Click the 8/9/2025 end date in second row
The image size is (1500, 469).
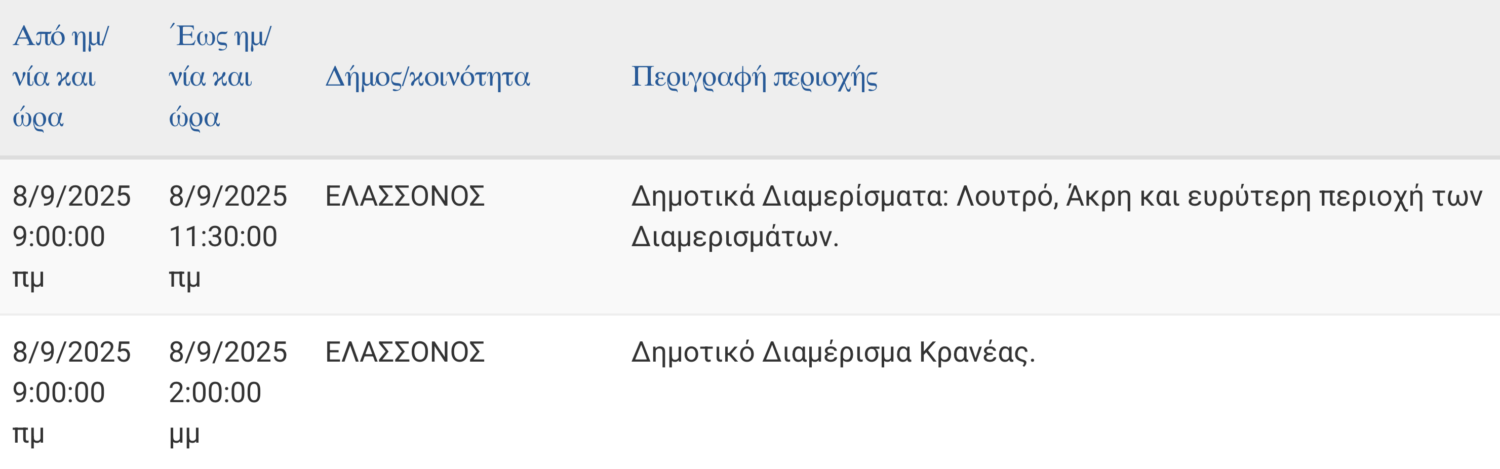pyautogui.click(x=228, y=352)
